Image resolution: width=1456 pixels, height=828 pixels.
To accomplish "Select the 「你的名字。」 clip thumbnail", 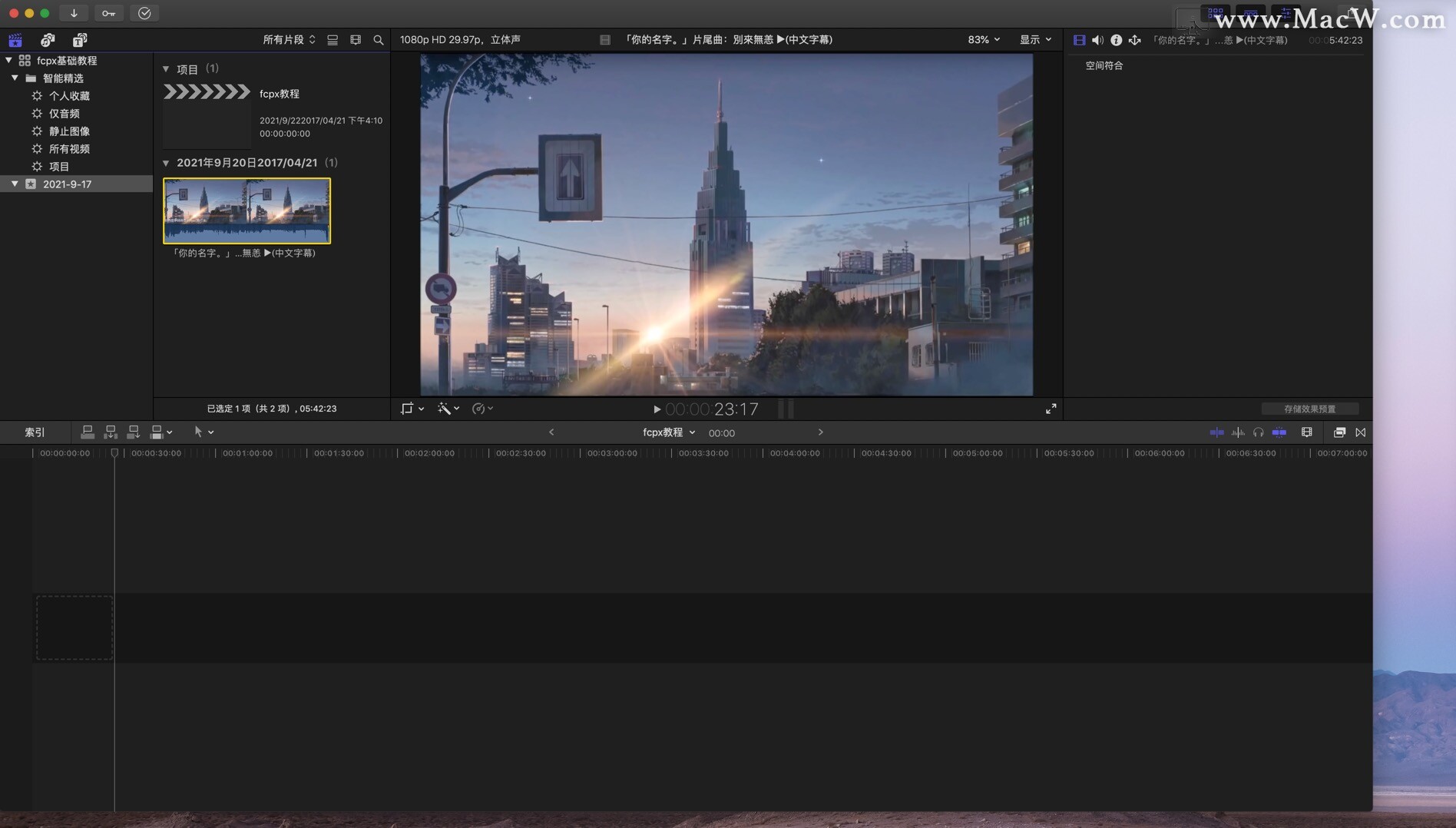I will 247,210.
